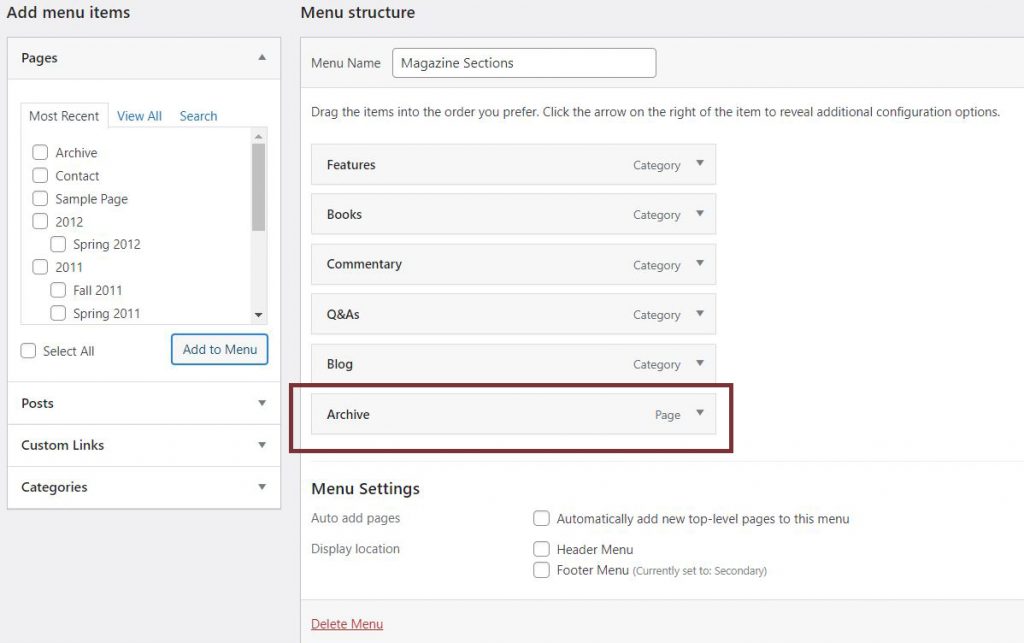Expand the Posts panel
The width and height of the screenshot is (1024, 643).
[x=262, y=403]
